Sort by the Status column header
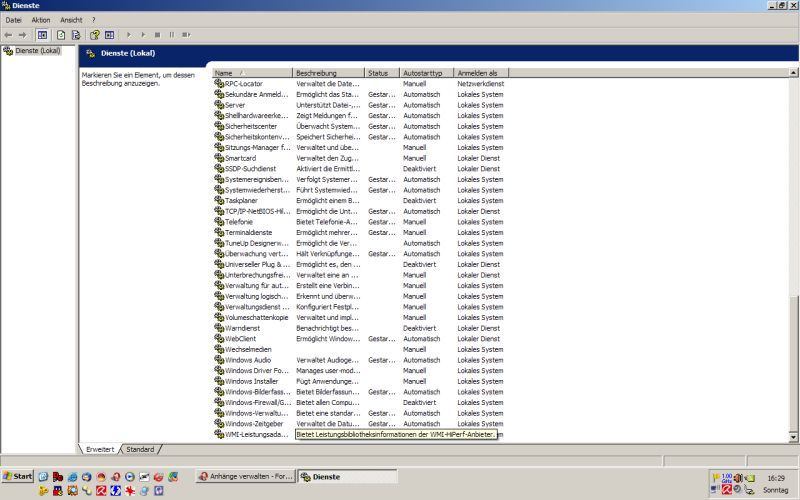This screenshot has height=500, width=800. tap(382, 73)
